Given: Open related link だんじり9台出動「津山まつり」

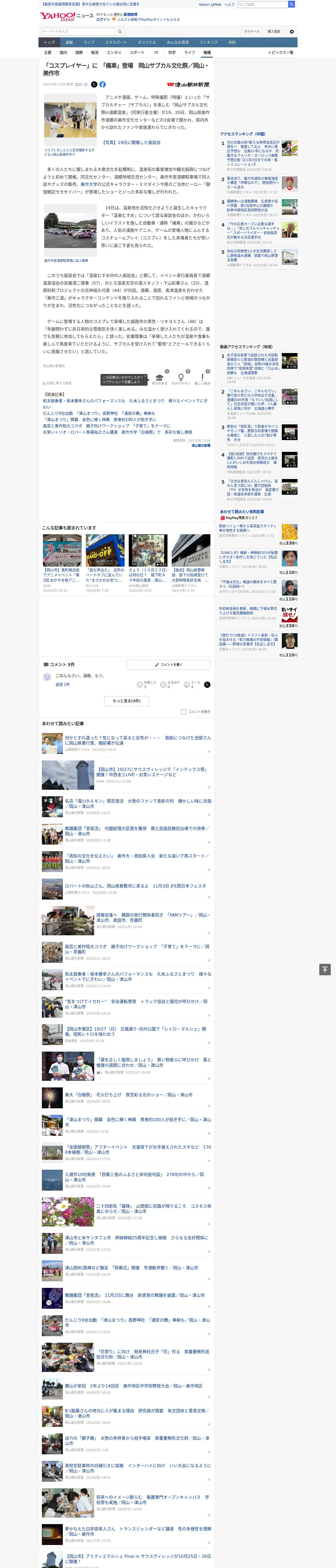Looking at the screenshot, I should [x=99, y=413].
